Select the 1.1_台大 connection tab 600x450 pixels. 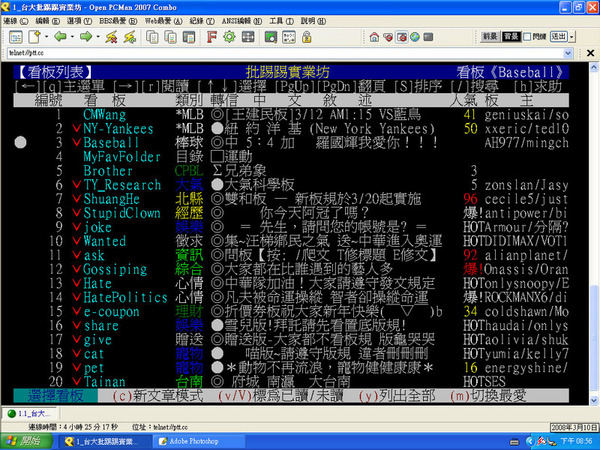click(31, 414)
